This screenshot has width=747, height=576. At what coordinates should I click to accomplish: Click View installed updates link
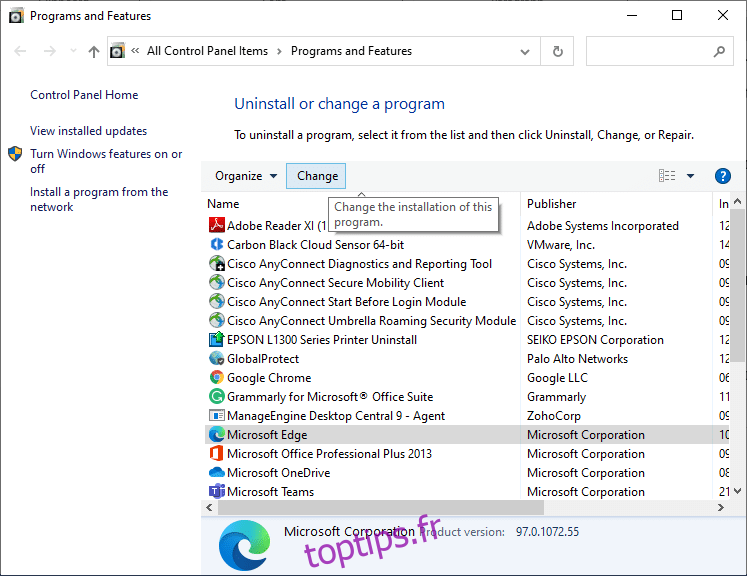(x=88, y=131)
